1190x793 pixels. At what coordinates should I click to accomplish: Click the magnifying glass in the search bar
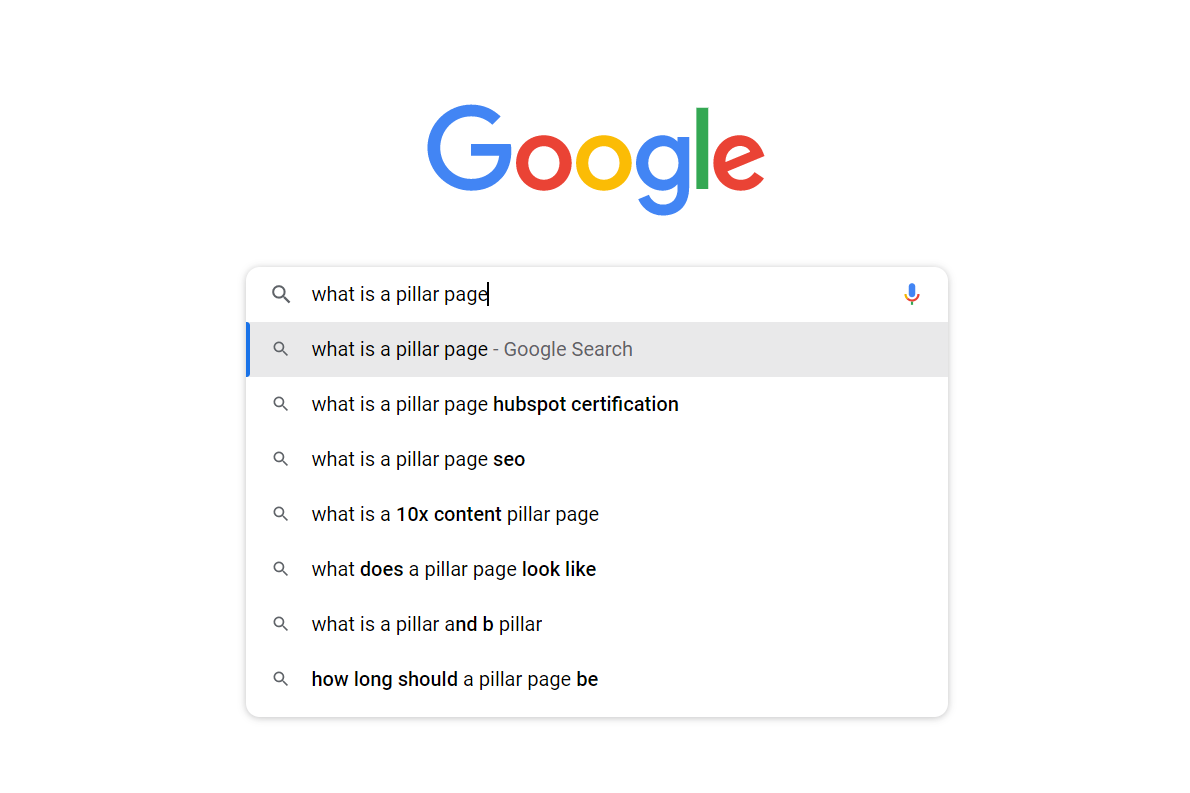coord(281,294)
